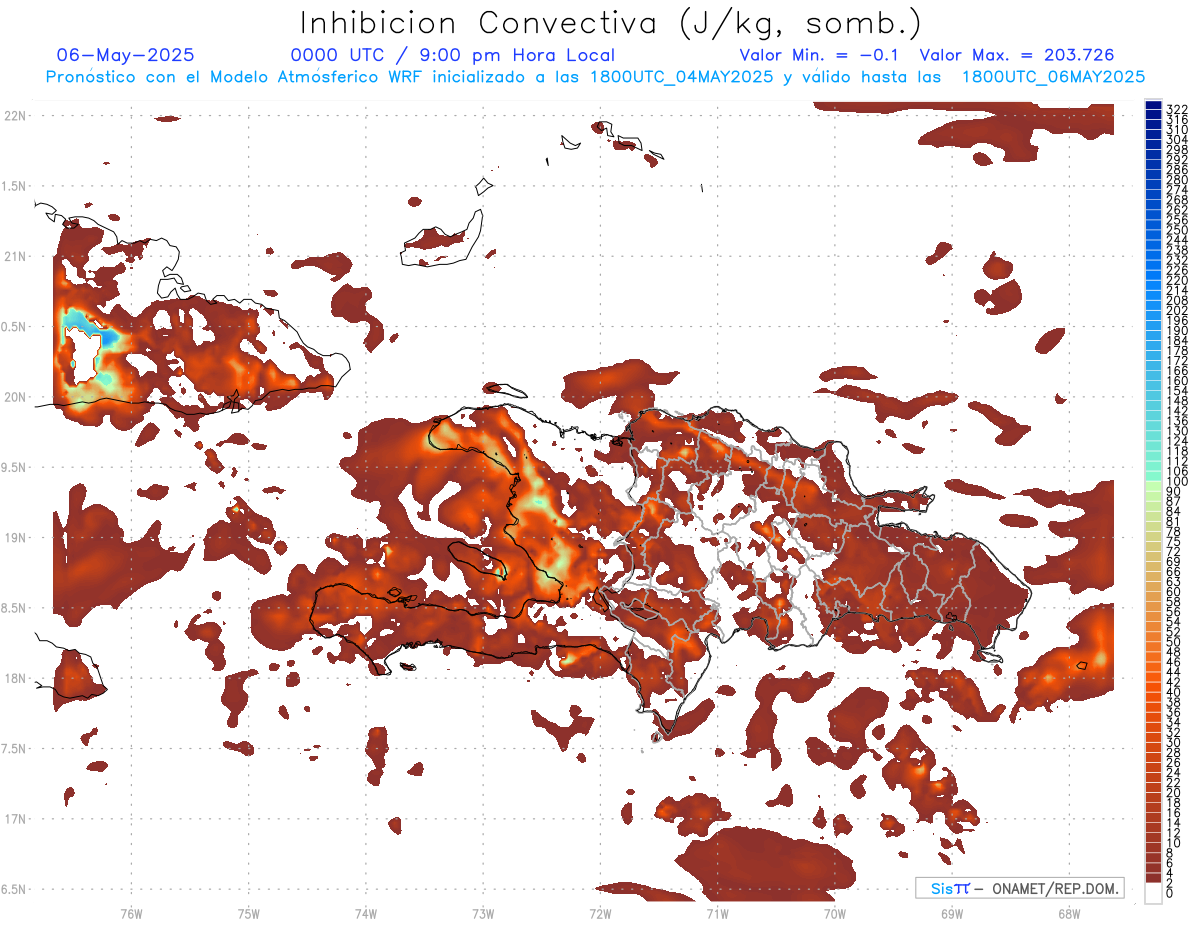This screenshot has height=927, width=1200.
Task: Click the colorbar value label '10'
Action: click(1174, 843)
